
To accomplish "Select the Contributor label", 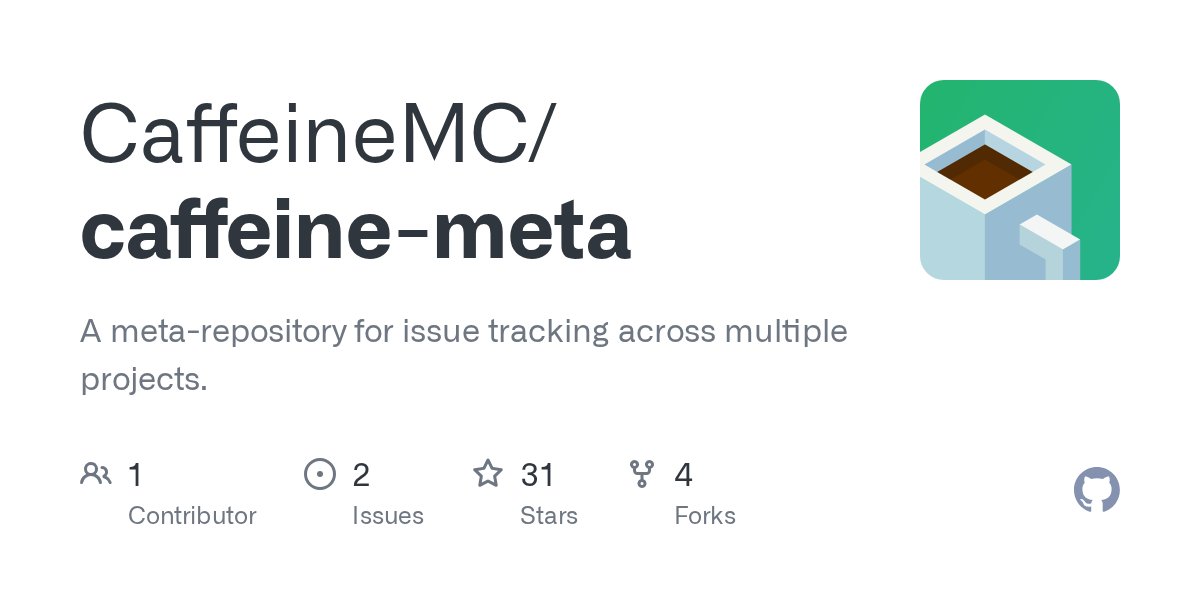I will 192,516.
